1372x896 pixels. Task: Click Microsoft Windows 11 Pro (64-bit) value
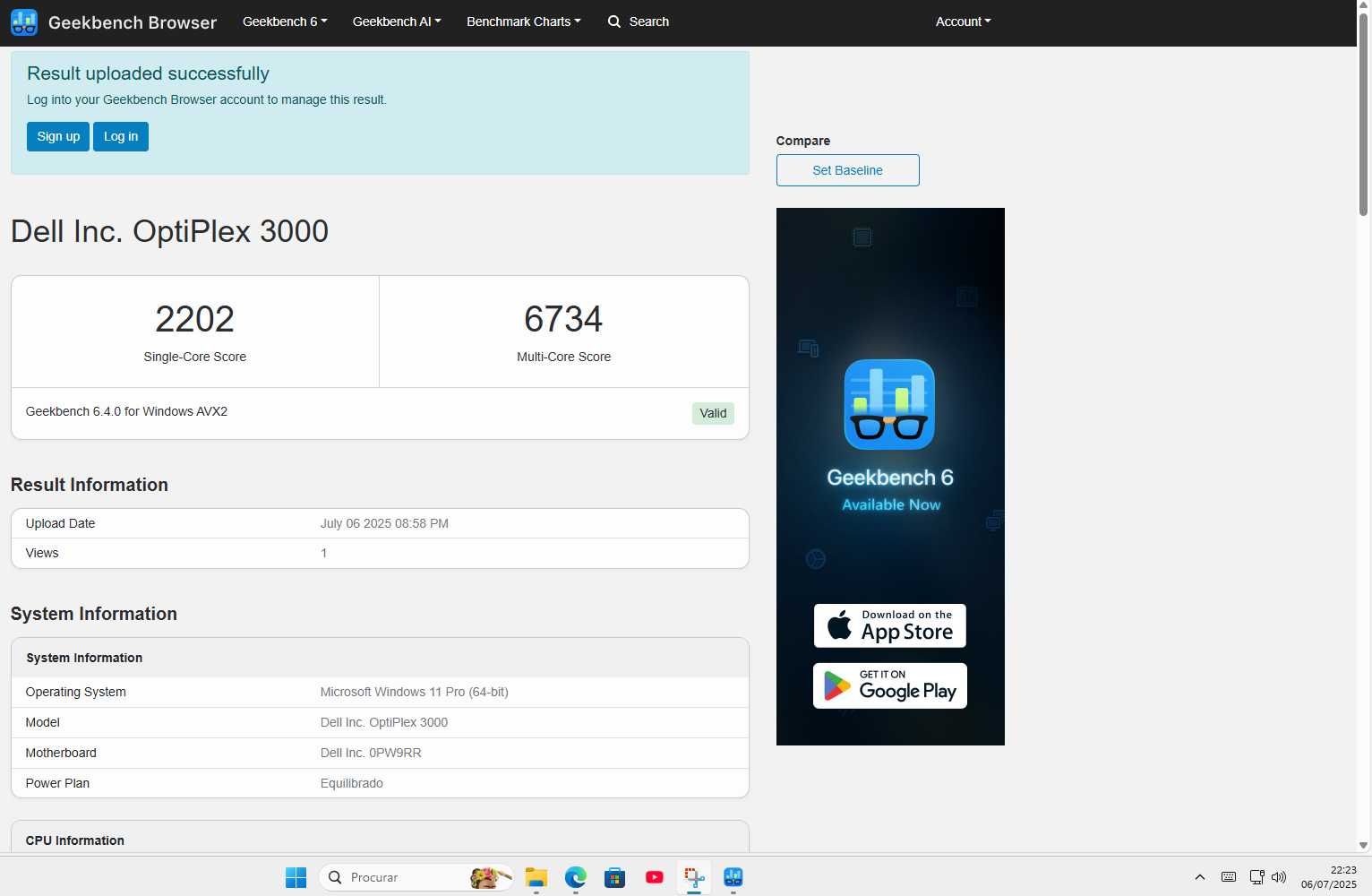tap(414, 692)
